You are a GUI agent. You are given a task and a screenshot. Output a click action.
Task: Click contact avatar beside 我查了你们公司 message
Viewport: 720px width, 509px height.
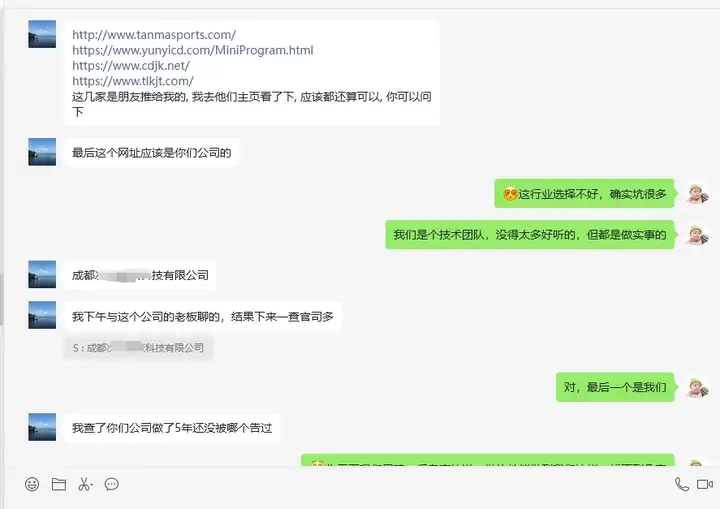42,427
